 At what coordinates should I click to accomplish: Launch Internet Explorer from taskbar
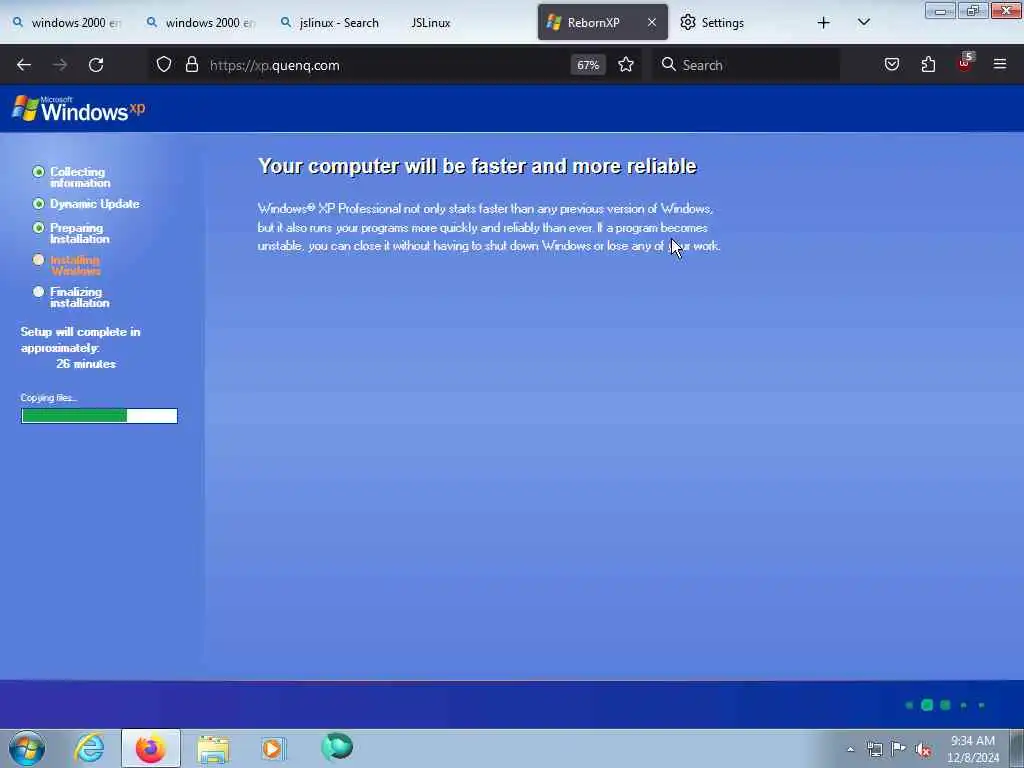(x=89, y=748)
